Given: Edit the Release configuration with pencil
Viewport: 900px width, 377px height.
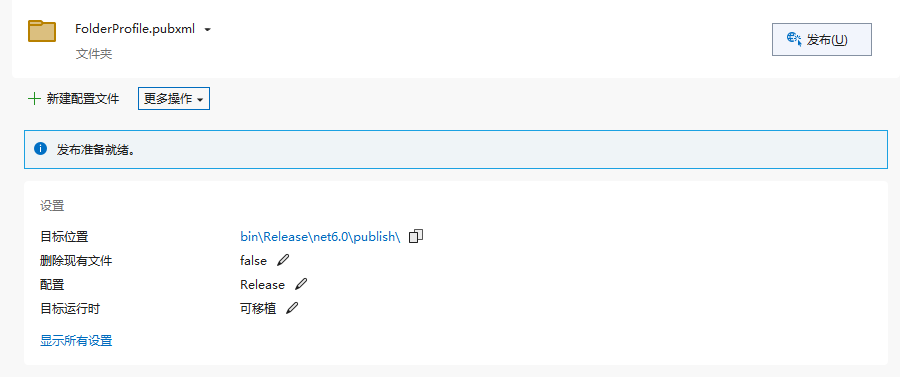Looking at the screenshot, I should (x=301, y=285).
